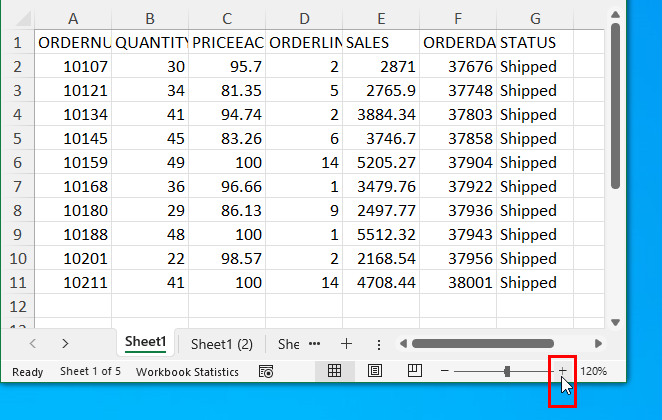Click vertical scrollbar up arrow
Screen dimensions: 662x420
coord(615,15)
